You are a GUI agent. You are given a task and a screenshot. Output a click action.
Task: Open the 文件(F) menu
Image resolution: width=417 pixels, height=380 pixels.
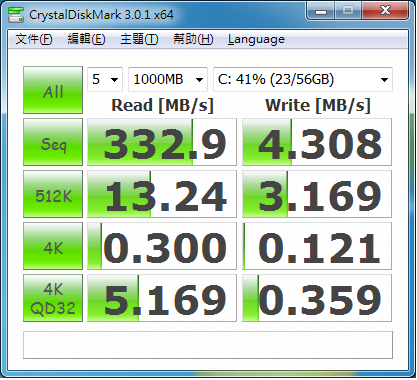coord(34,39)
